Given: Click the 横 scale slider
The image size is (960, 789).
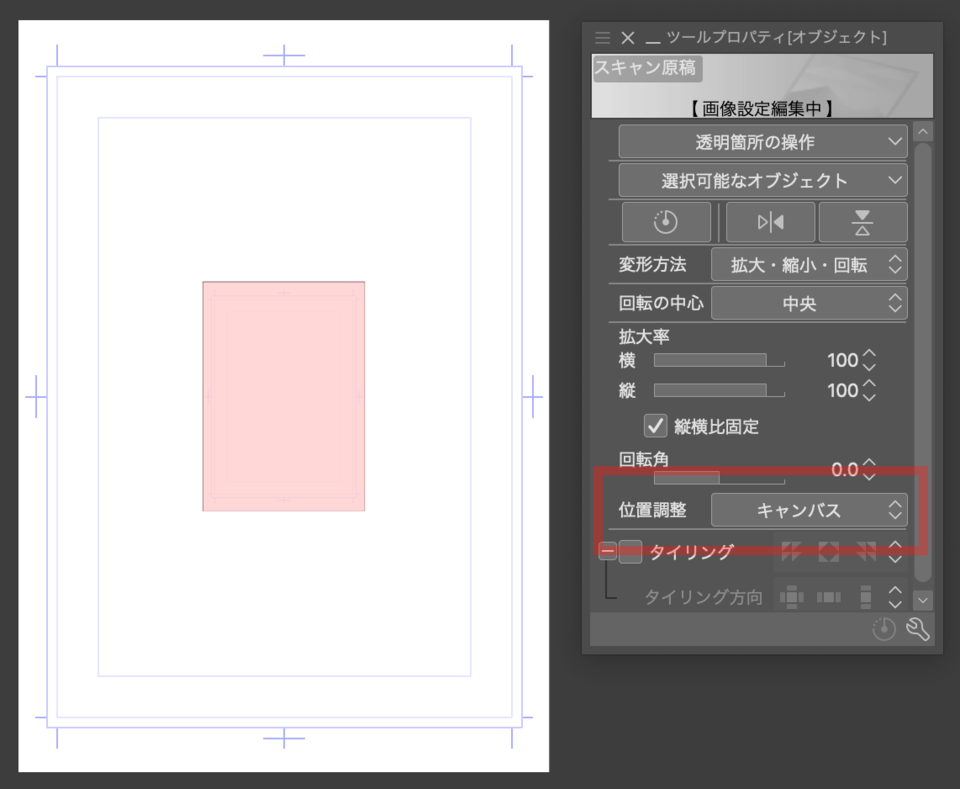Looking at the screenshot, I should coord(719,360).
